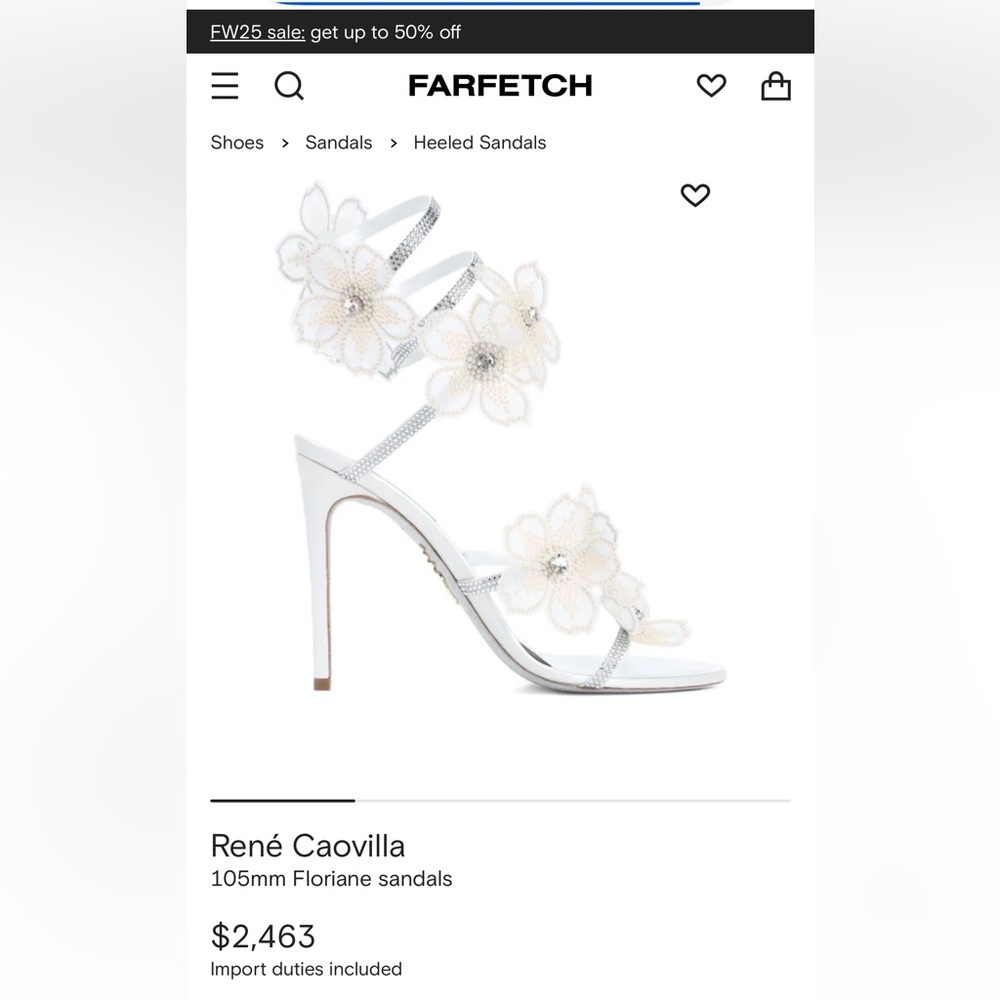Open the FW25 sale link
This screenshot has width=1000, height=1000.
258,32
